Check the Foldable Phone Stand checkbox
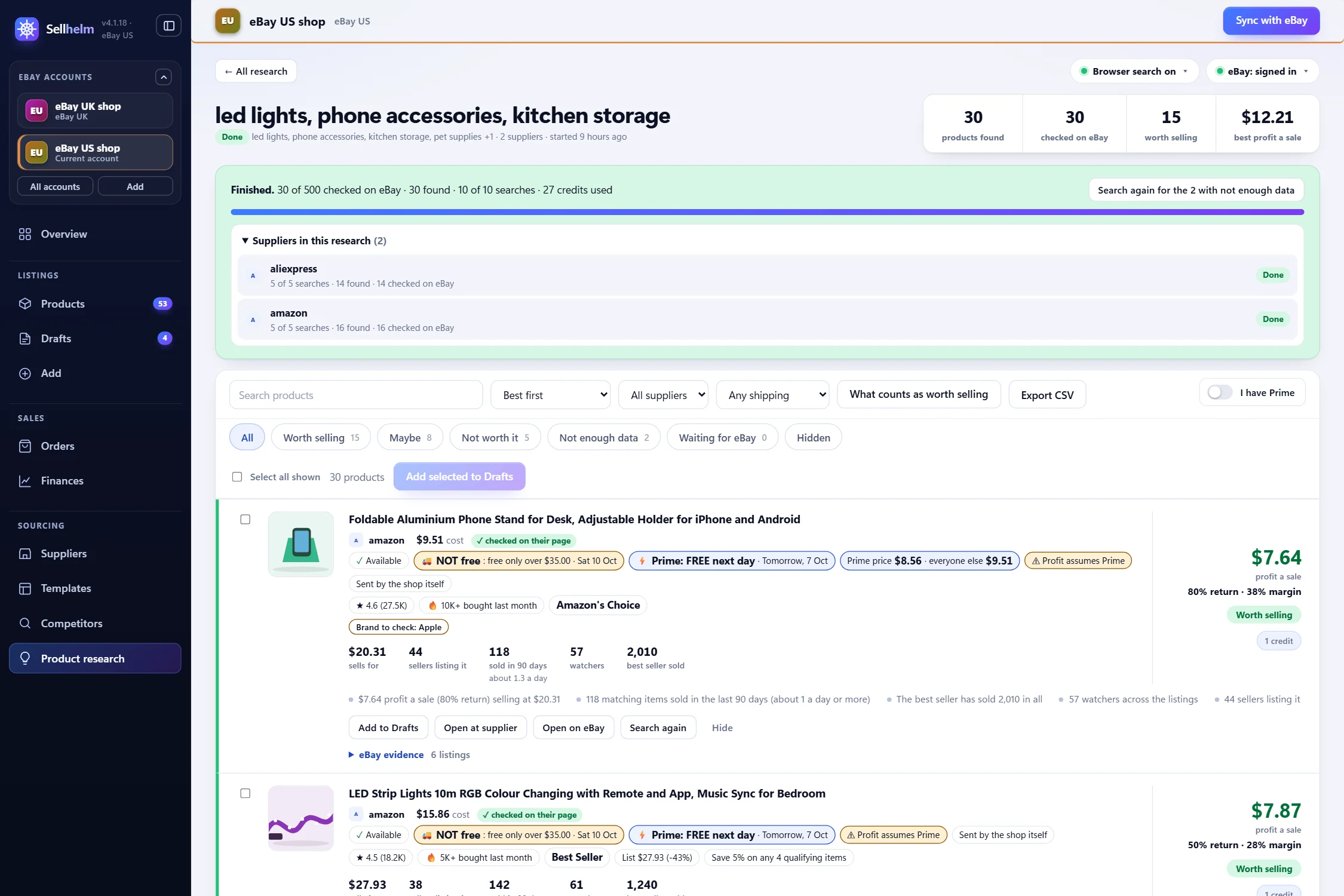 [245, 519]
